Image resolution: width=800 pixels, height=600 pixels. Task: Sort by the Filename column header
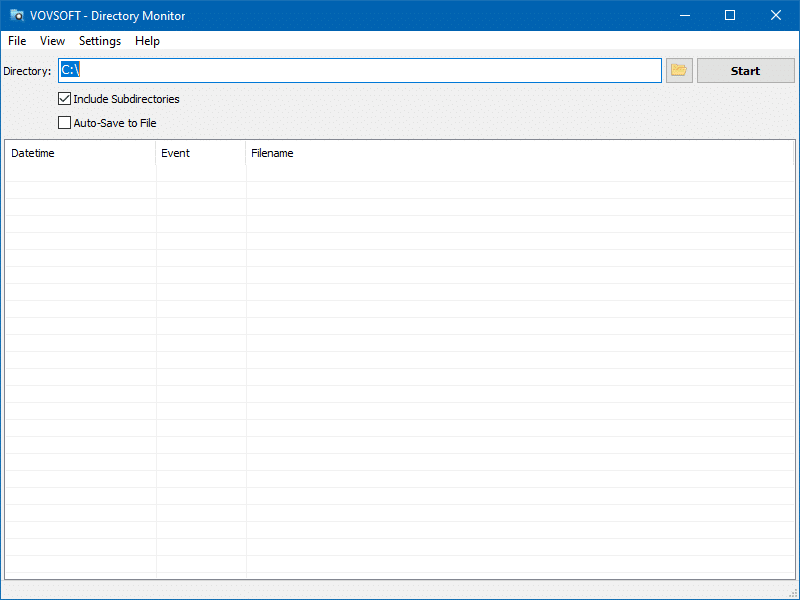point(500,153)
